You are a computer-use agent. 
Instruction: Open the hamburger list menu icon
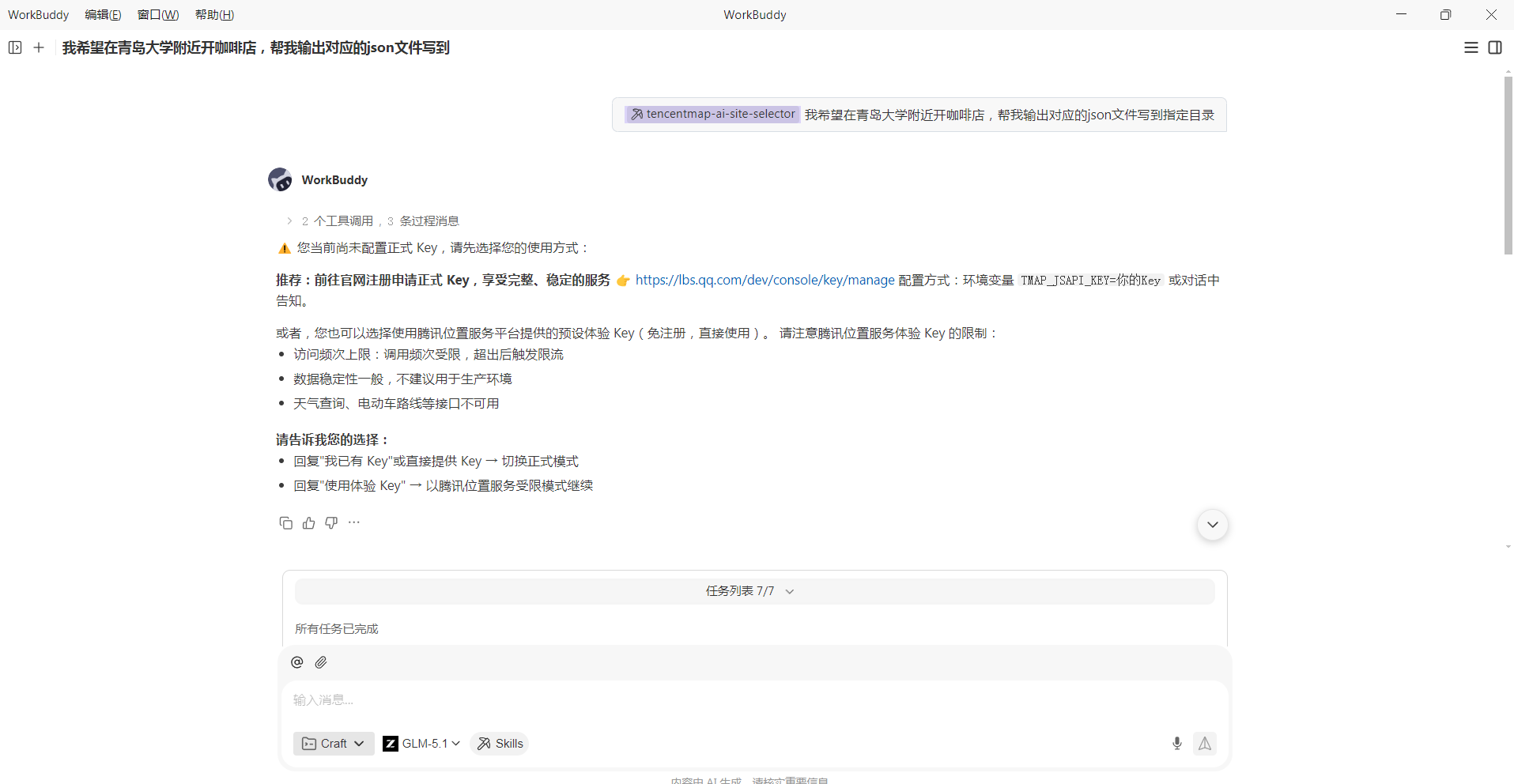click(x=1471, y=47)
